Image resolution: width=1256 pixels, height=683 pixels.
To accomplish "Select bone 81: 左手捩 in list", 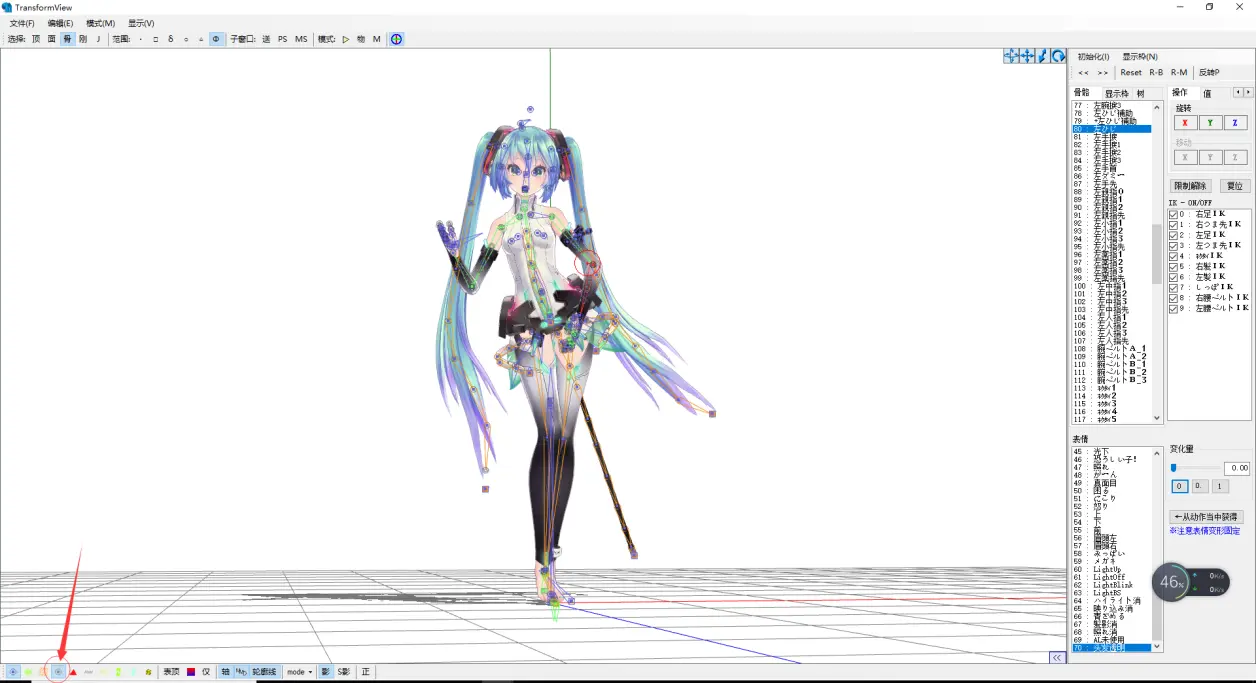I will coord(1111,137).
